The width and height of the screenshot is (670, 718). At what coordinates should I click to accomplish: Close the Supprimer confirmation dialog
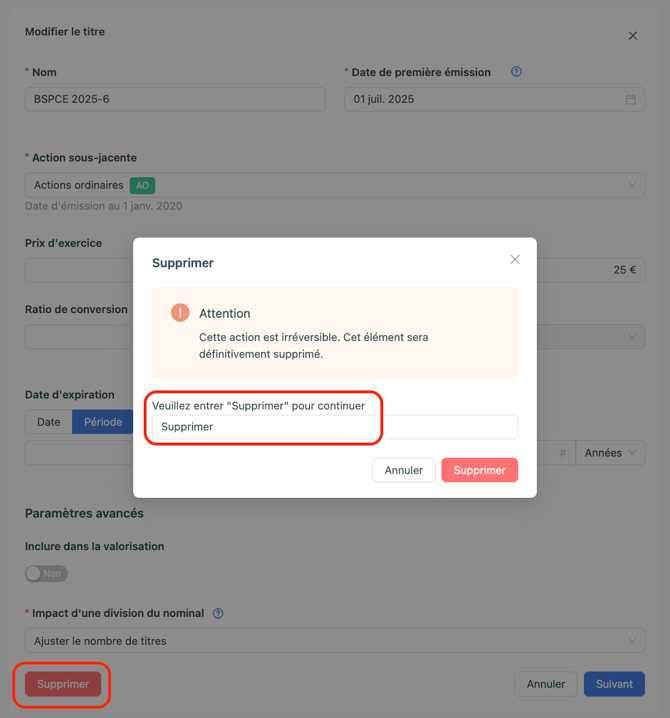tap(515, 260)
